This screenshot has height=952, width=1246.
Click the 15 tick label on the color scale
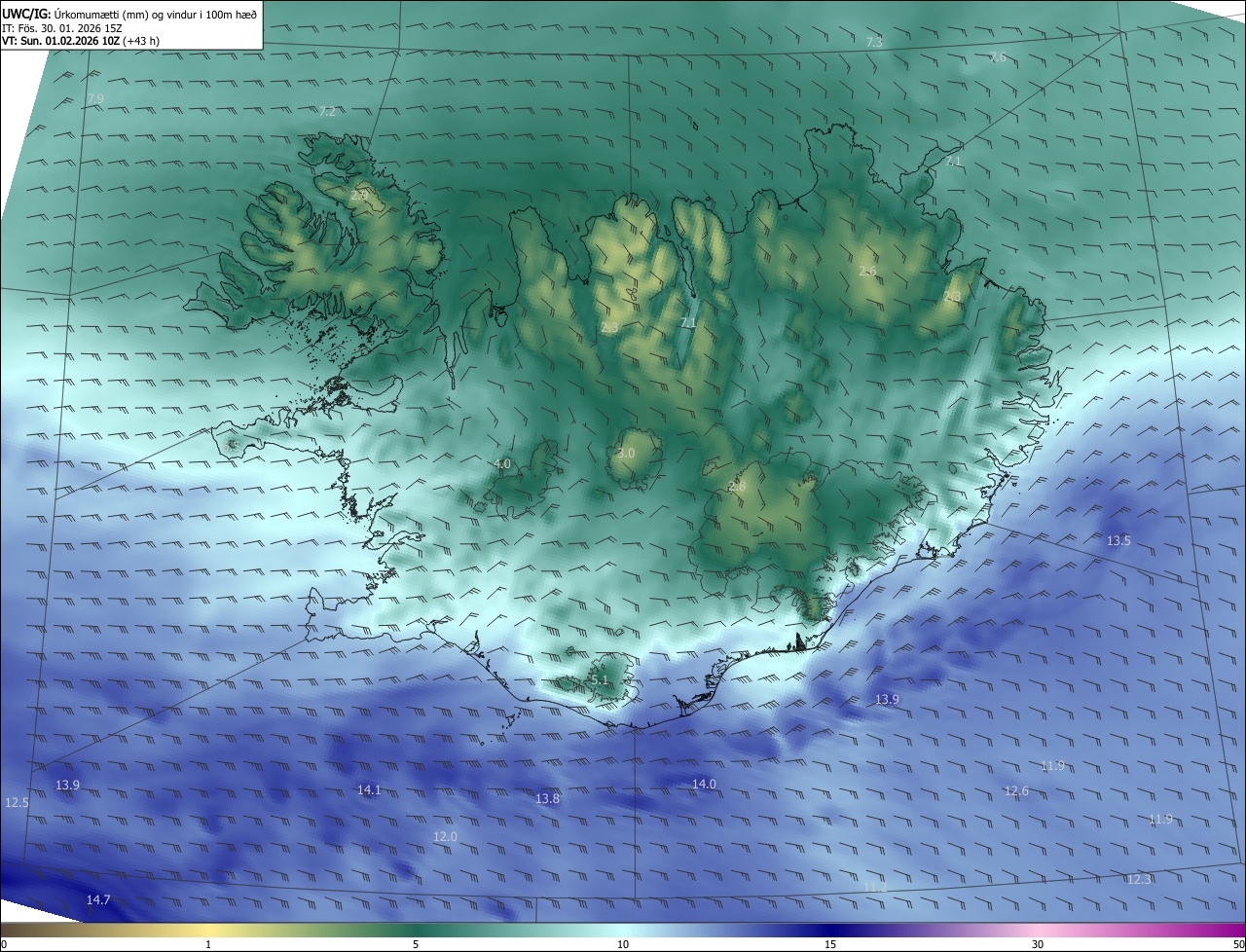(x=830, y=945)
